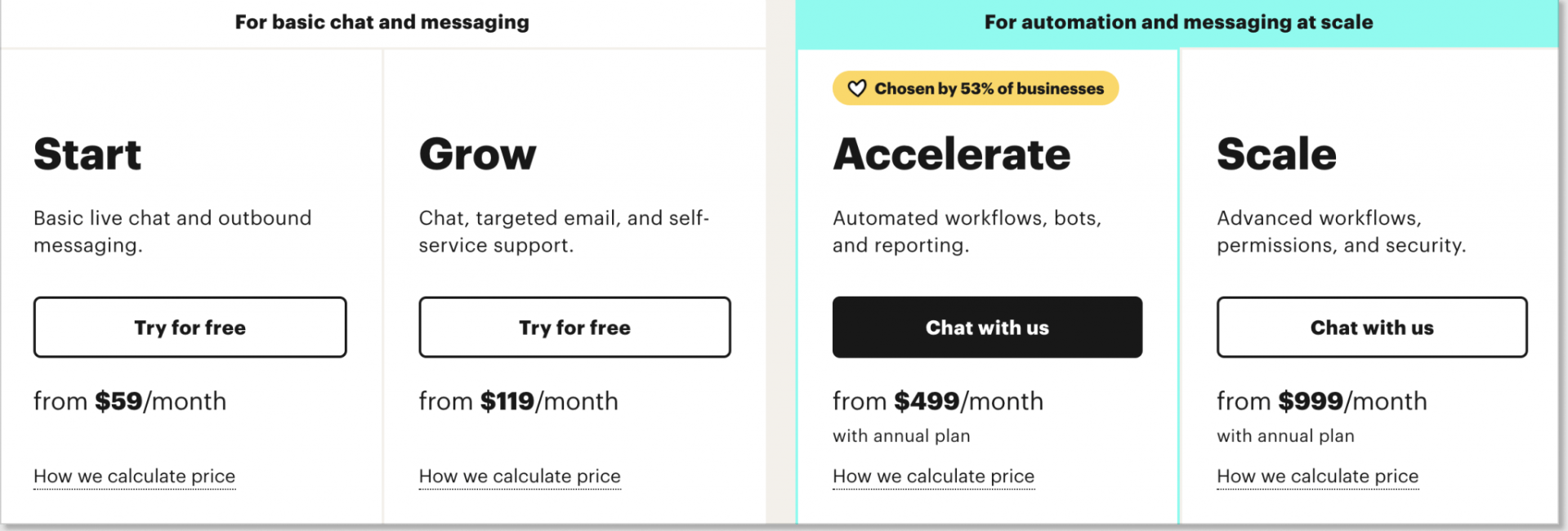
Task: Click the $499/month price under Accelerate
Action: coord(937,400)
